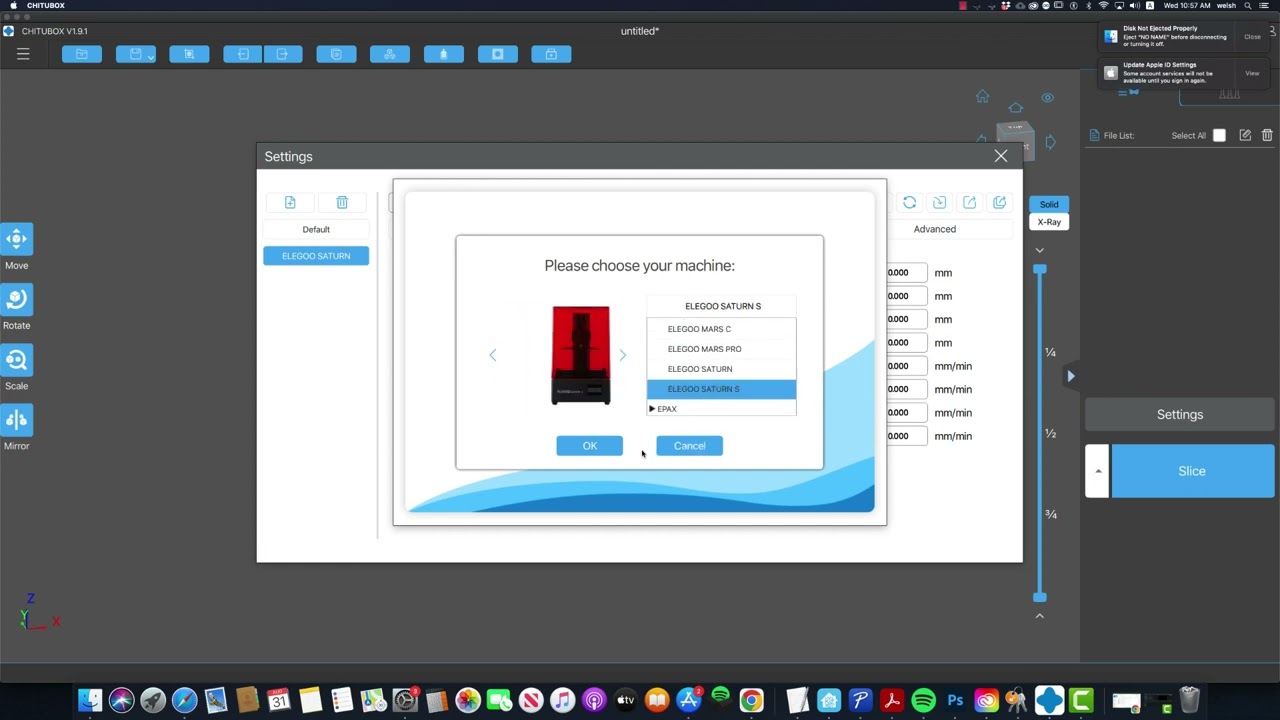Open Photoshop from the Dock
This screenshot has width=1280, height=720.
tap(955, 700)
